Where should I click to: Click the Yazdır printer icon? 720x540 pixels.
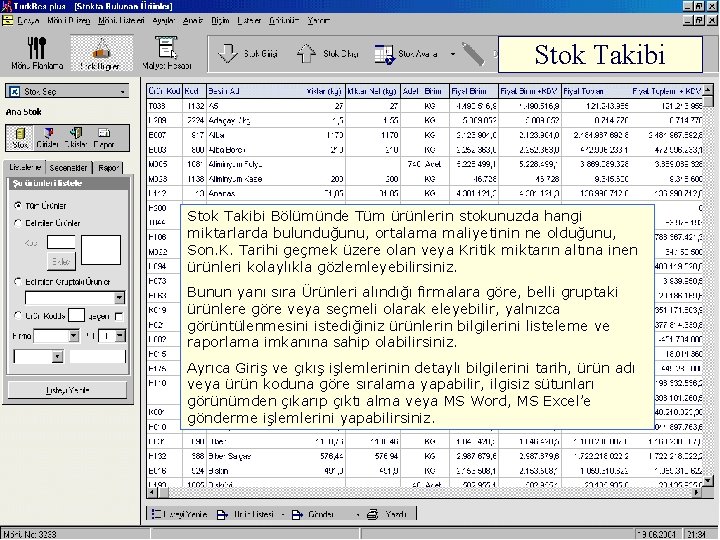372,515
